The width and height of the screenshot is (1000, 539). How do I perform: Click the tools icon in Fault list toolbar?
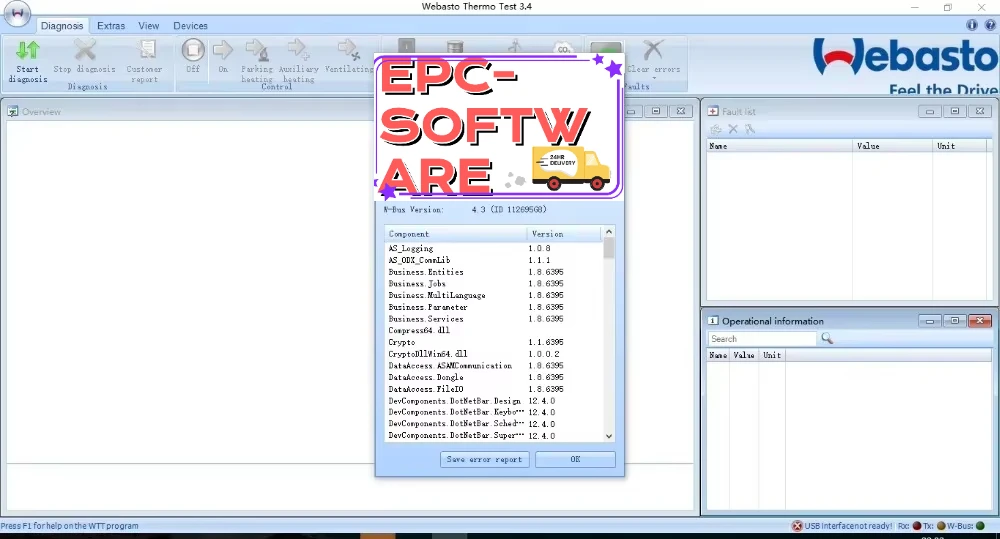[x=750, y=129]
